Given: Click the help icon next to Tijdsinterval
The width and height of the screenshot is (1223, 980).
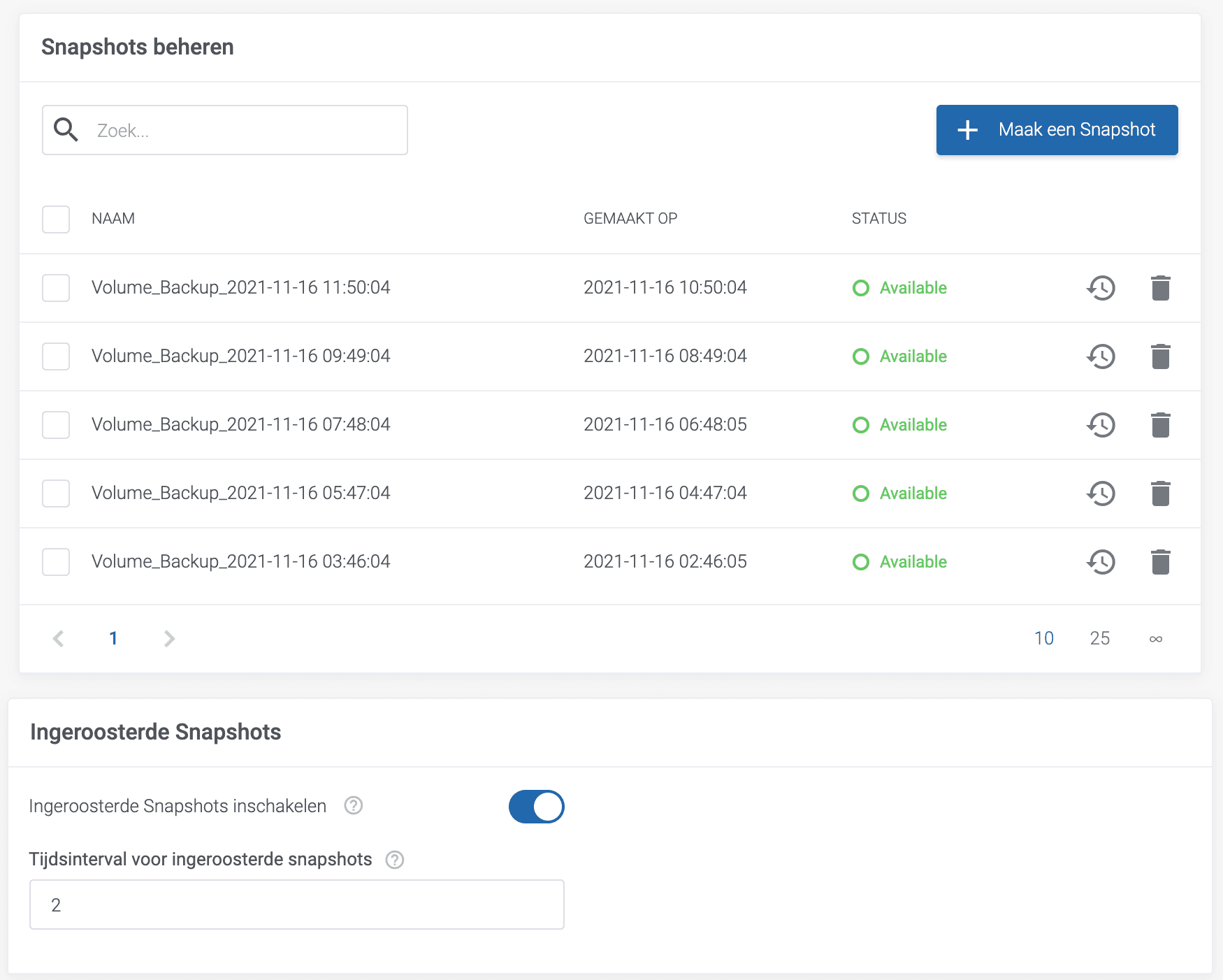Looking at the screenshot, I should tap(395, 860).
